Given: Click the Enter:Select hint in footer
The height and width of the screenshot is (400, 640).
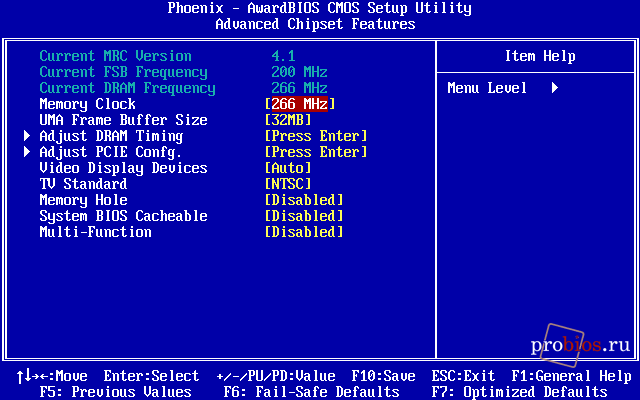Looking at the screenshot, I should click(151, 376).
